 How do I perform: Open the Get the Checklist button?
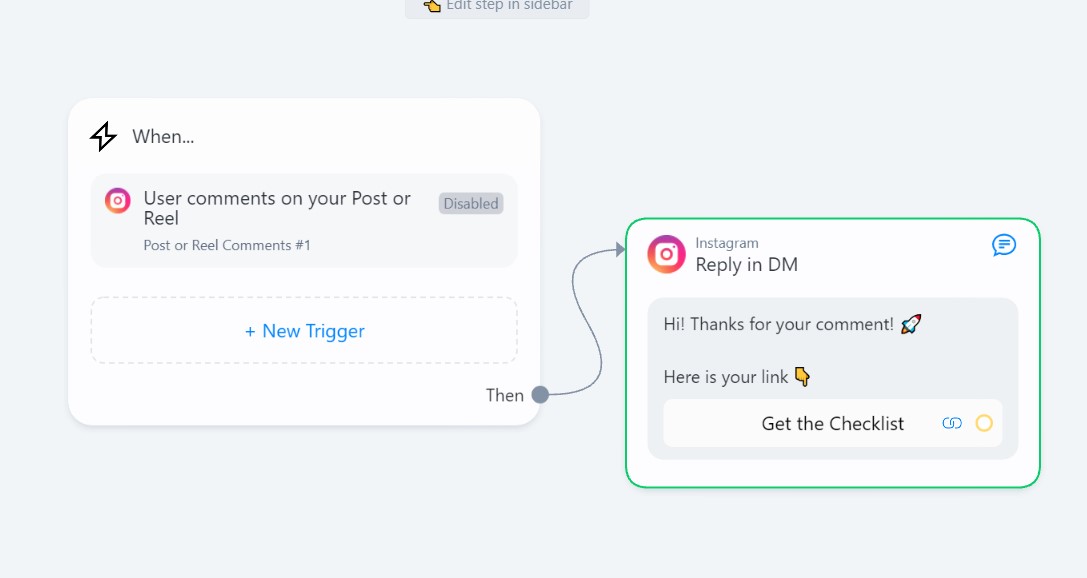click(x=833, y=423)
